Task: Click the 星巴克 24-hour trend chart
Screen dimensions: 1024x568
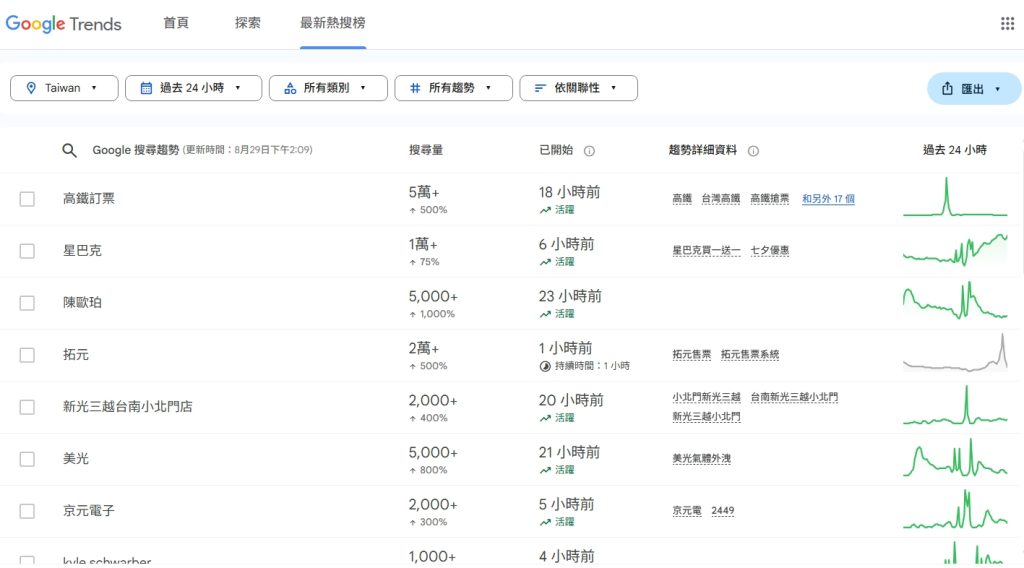Action: click(x=955, y=249)
